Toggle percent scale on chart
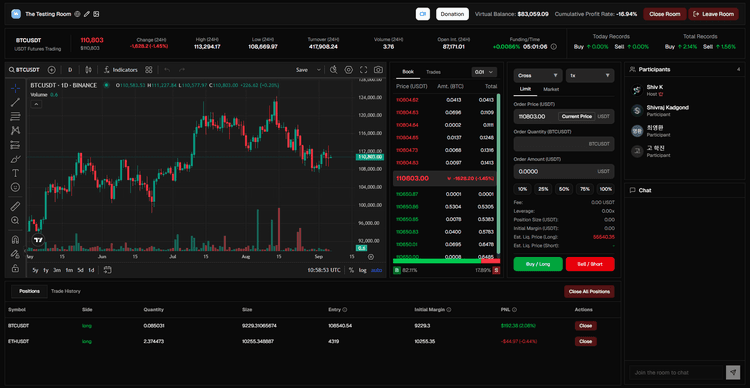Image resolution: width=750 pixels, height=388 pixels. click(352, 270)
